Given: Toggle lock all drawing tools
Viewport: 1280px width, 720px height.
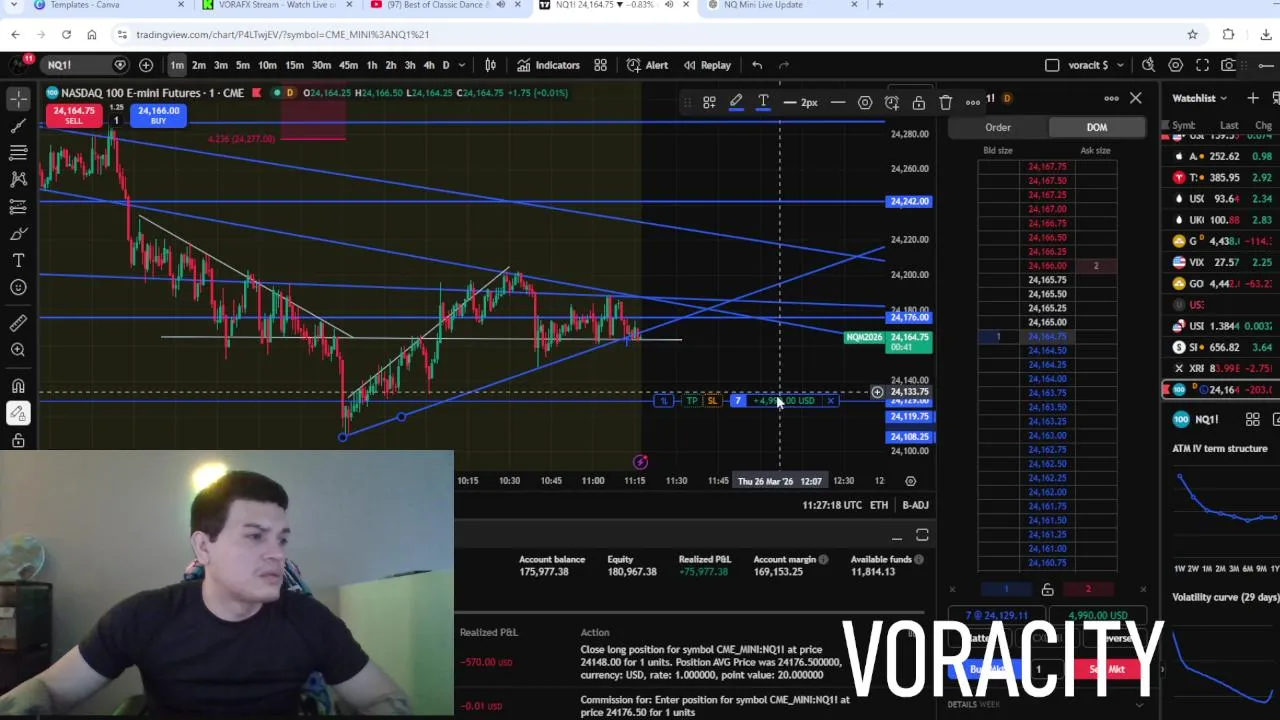Looking at the screenshot, I should [18, 440].
